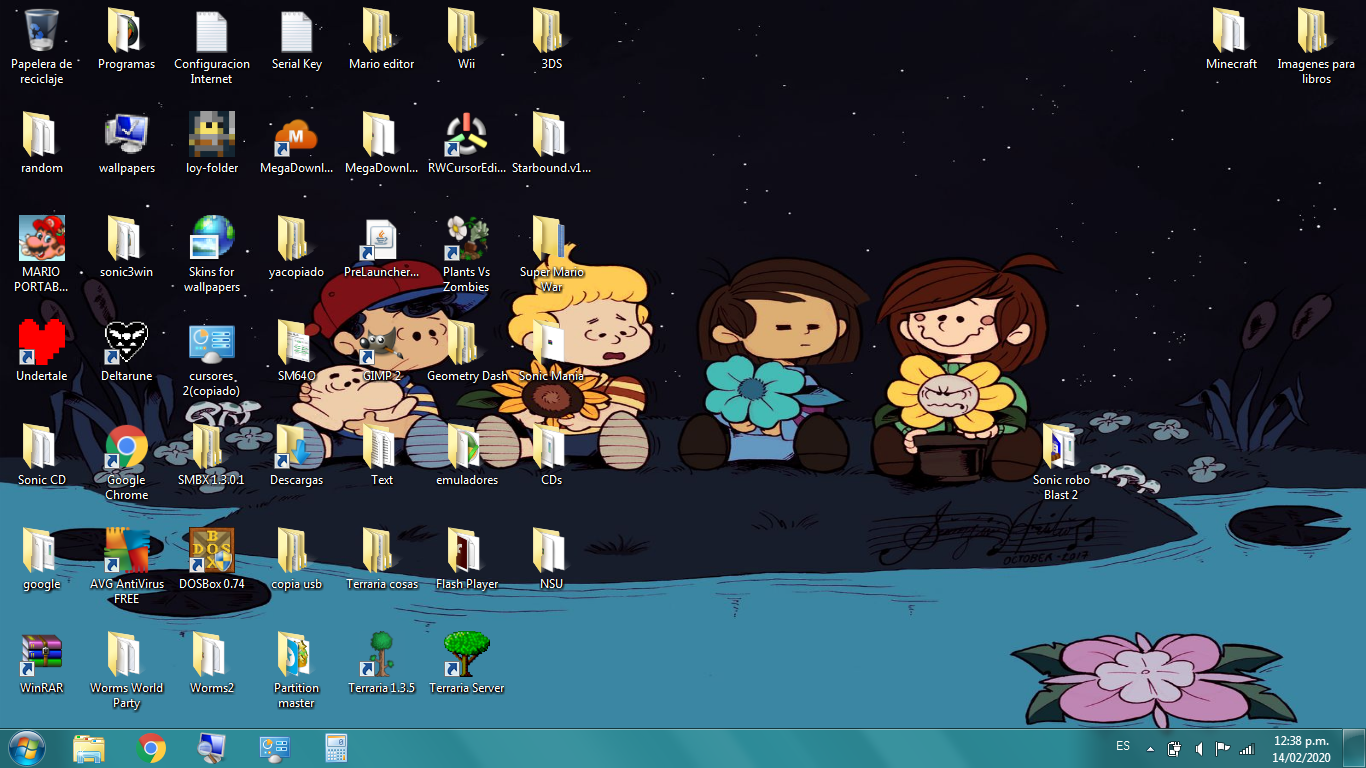This screenshot has width=1366, height=768.
Task: Open File Explorer from taskbar
Action: pos(89,748)
